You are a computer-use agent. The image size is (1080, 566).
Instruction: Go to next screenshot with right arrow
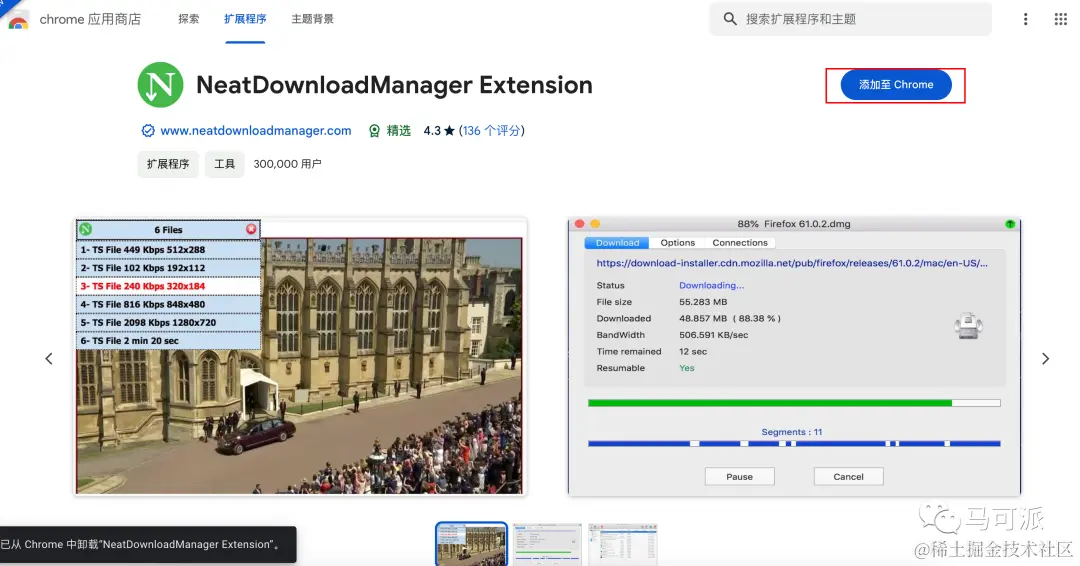coord(1046,359)
